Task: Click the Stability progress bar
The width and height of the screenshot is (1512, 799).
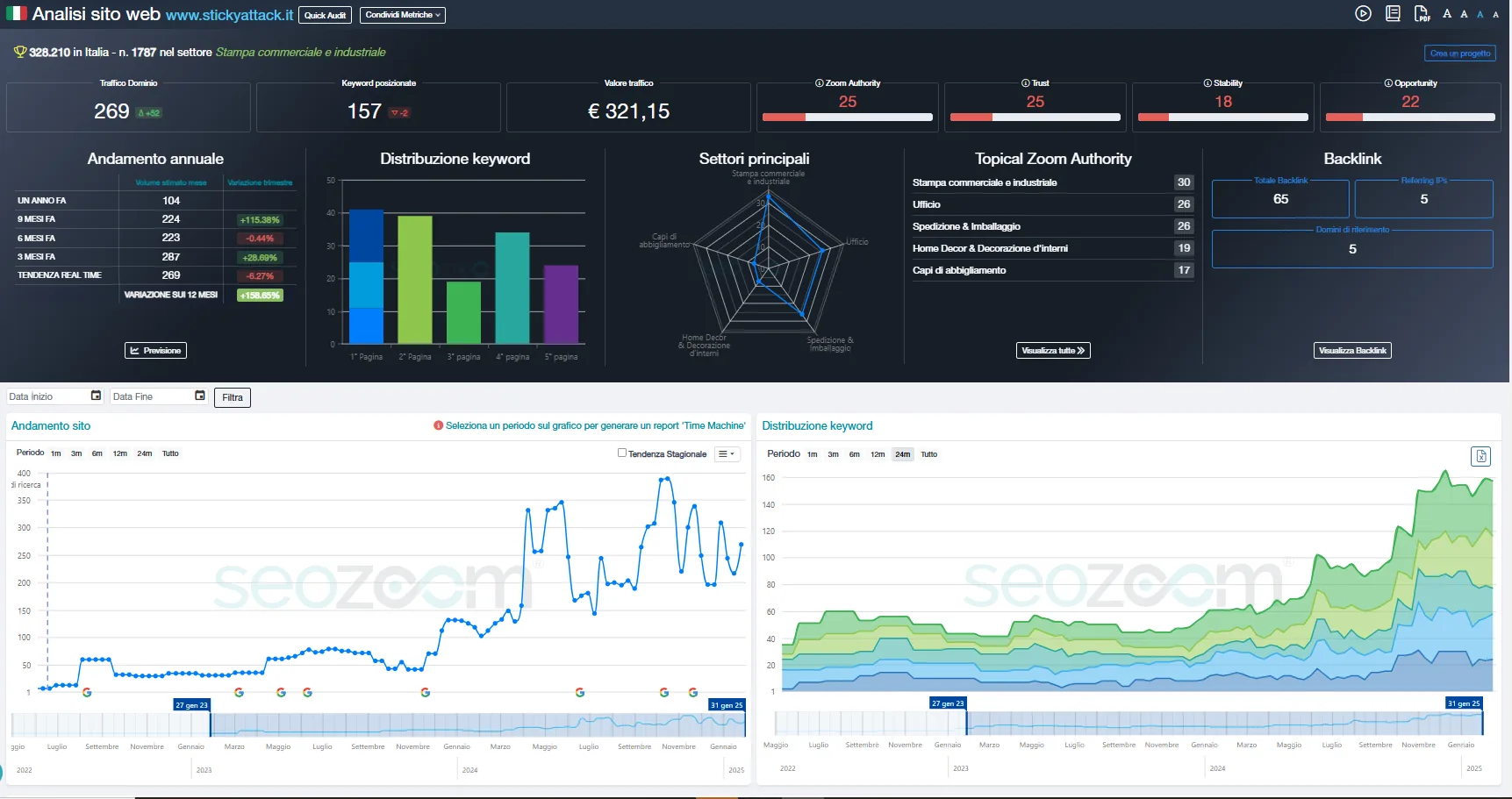Action: click(1223, 117)
